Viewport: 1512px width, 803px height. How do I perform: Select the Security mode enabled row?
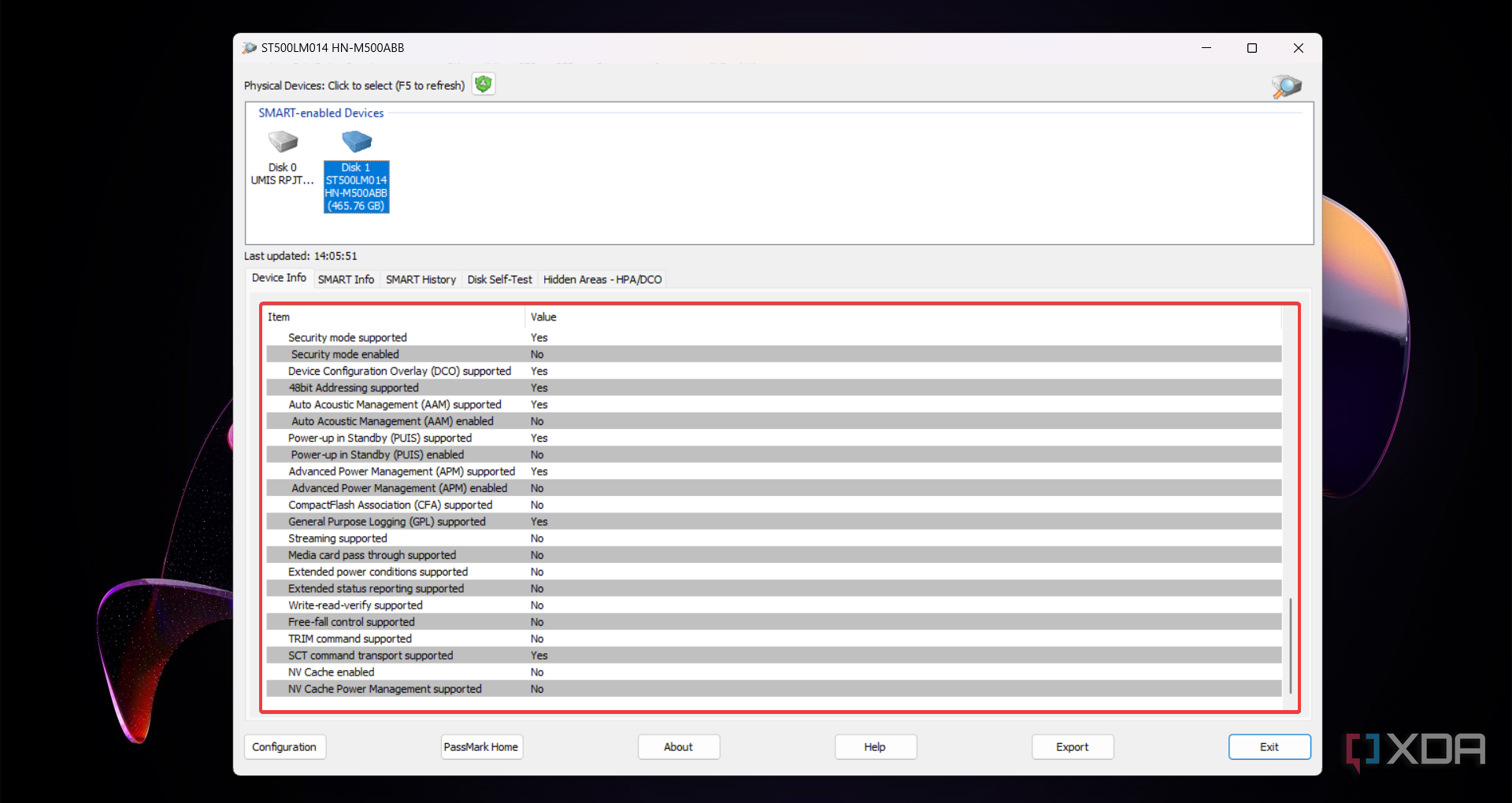tap(773, 354)
